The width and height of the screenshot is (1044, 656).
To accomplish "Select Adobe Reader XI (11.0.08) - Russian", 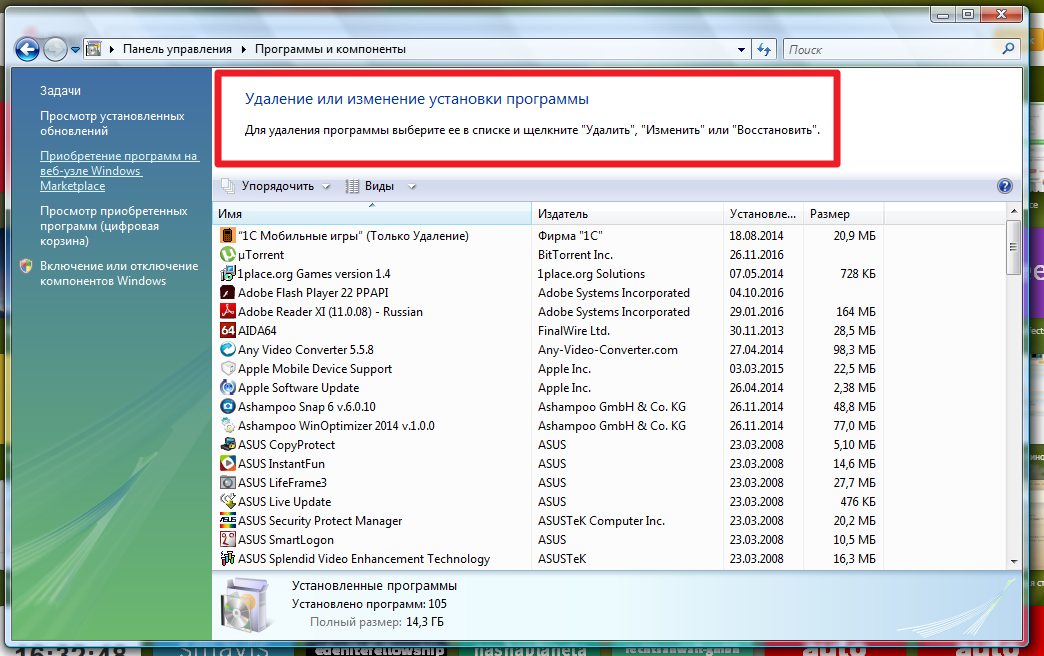I will [x=330, y=312].
